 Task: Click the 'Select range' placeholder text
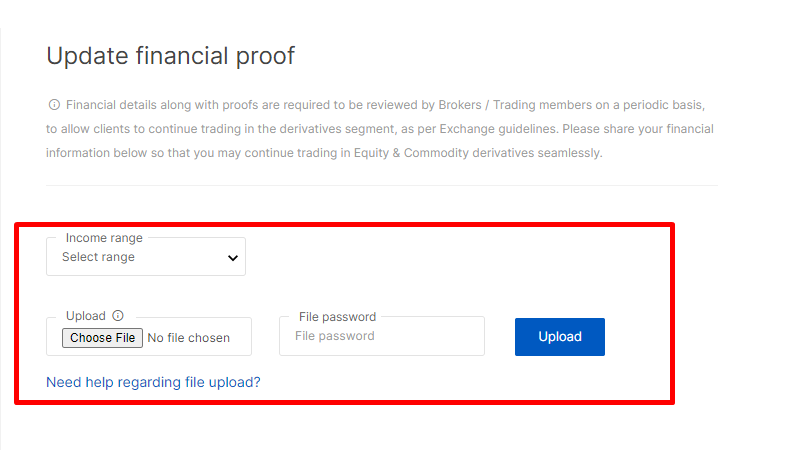(x=98, y=257)
